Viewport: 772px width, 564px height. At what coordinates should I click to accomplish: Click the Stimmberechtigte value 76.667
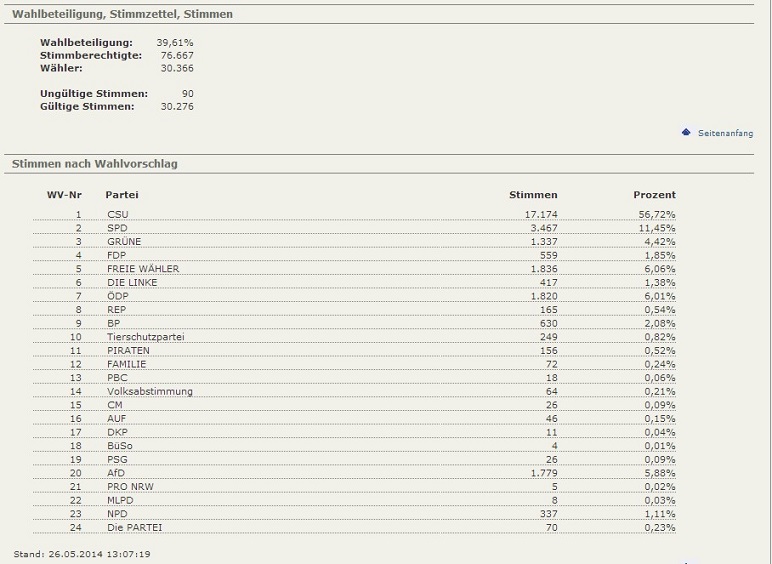(x=177, y=56)
